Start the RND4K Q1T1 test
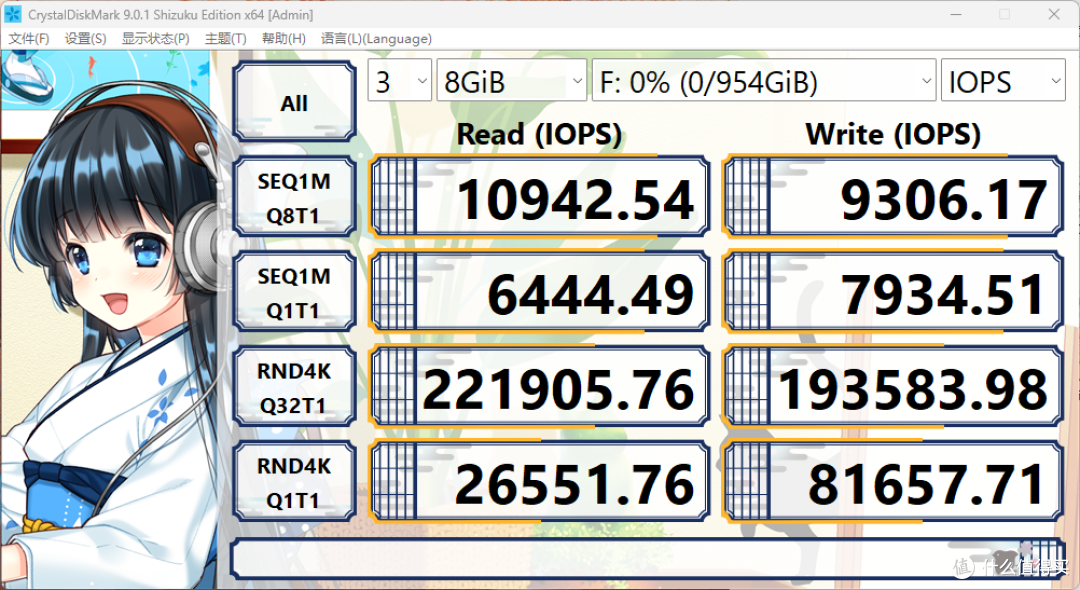This screenshot has height=590, width=1080. point(294,482)
